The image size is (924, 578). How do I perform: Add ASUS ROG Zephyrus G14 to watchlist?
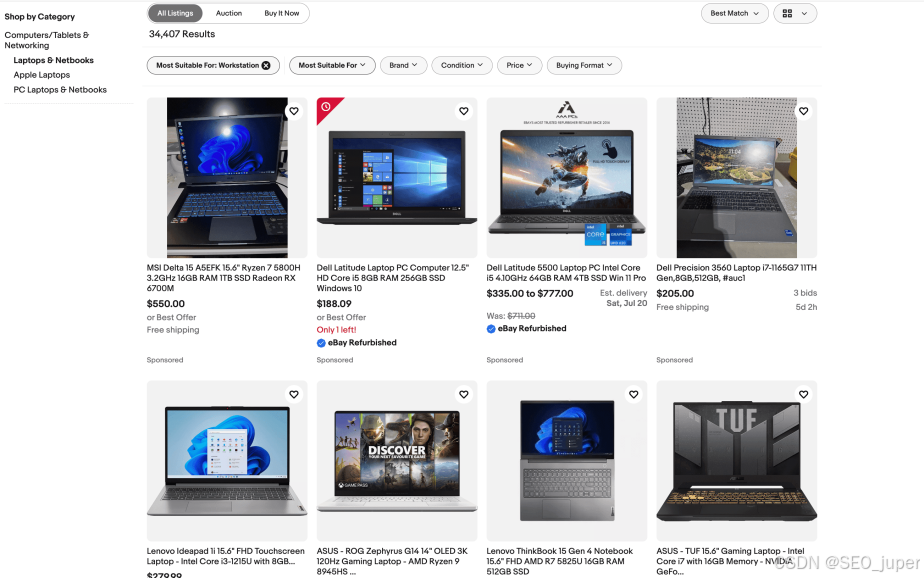(464, 395)
